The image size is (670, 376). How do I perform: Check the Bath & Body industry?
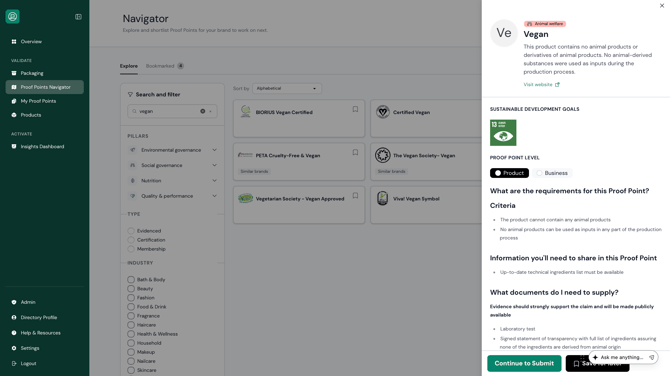point(131,279)
